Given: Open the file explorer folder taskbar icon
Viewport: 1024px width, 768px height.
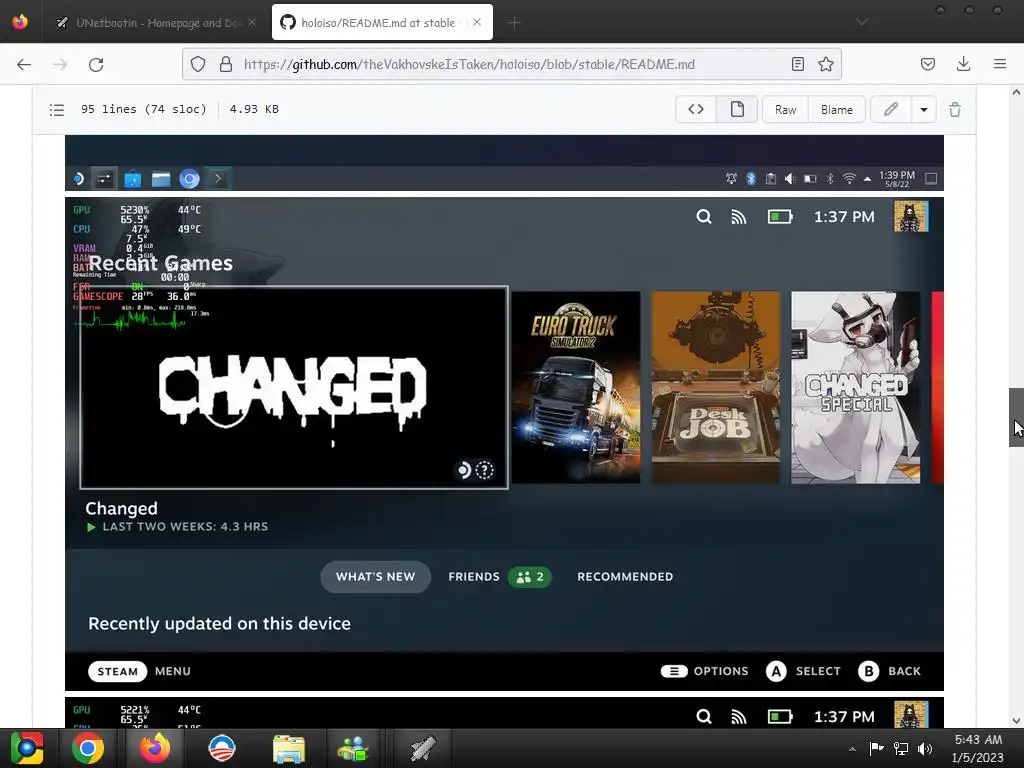Looking at the screenshot, I should tap(289, 748).
